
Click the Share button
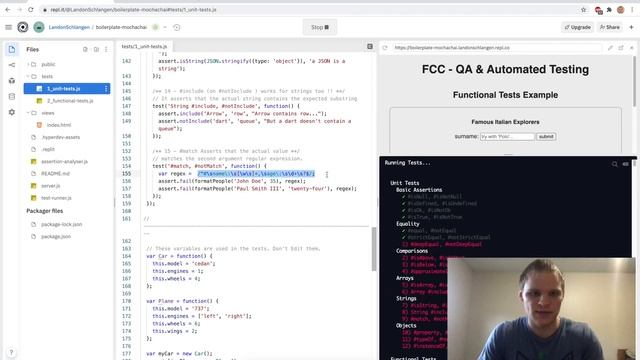click(x=610, y=27)
